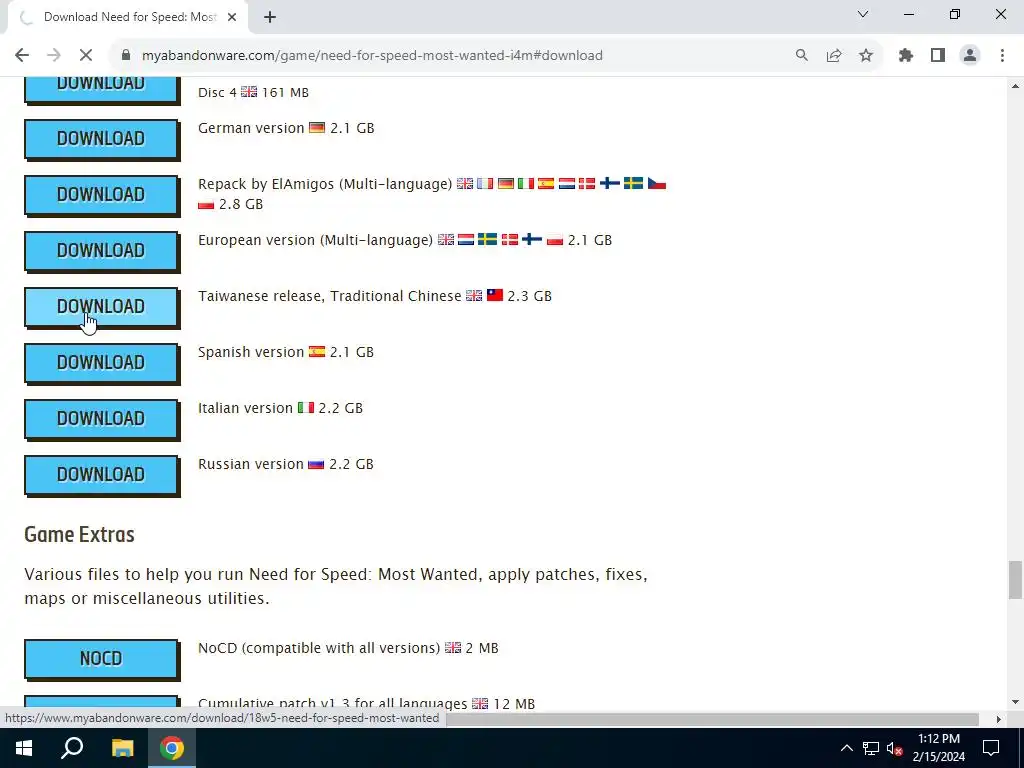
Task: Bookmark this page with the star
Action: point(866,56)
